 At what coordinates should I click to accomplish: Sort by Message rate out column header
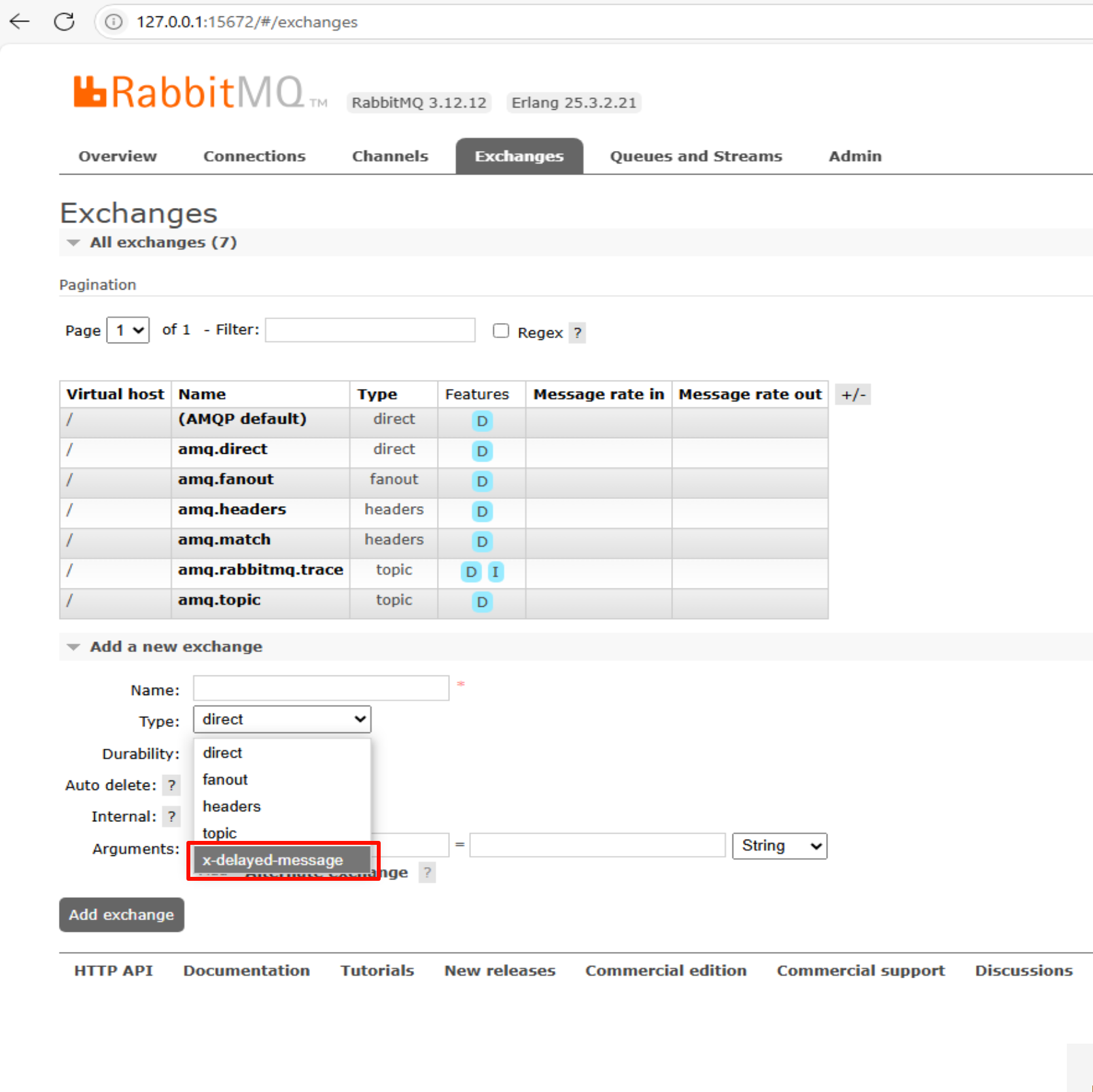click(x=750, y=394)
